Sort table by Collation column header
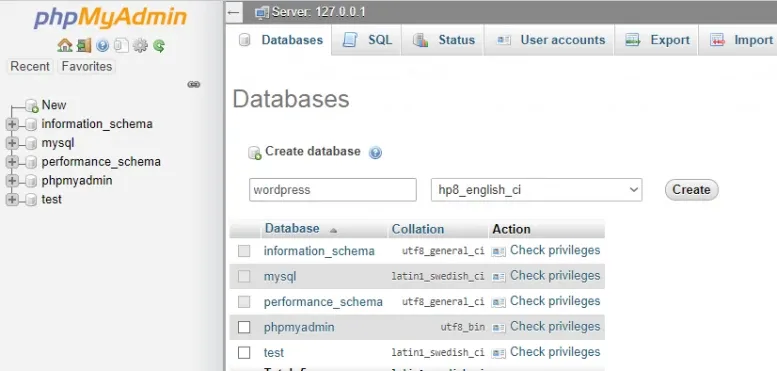777x371 pixels. coord(418,229)
